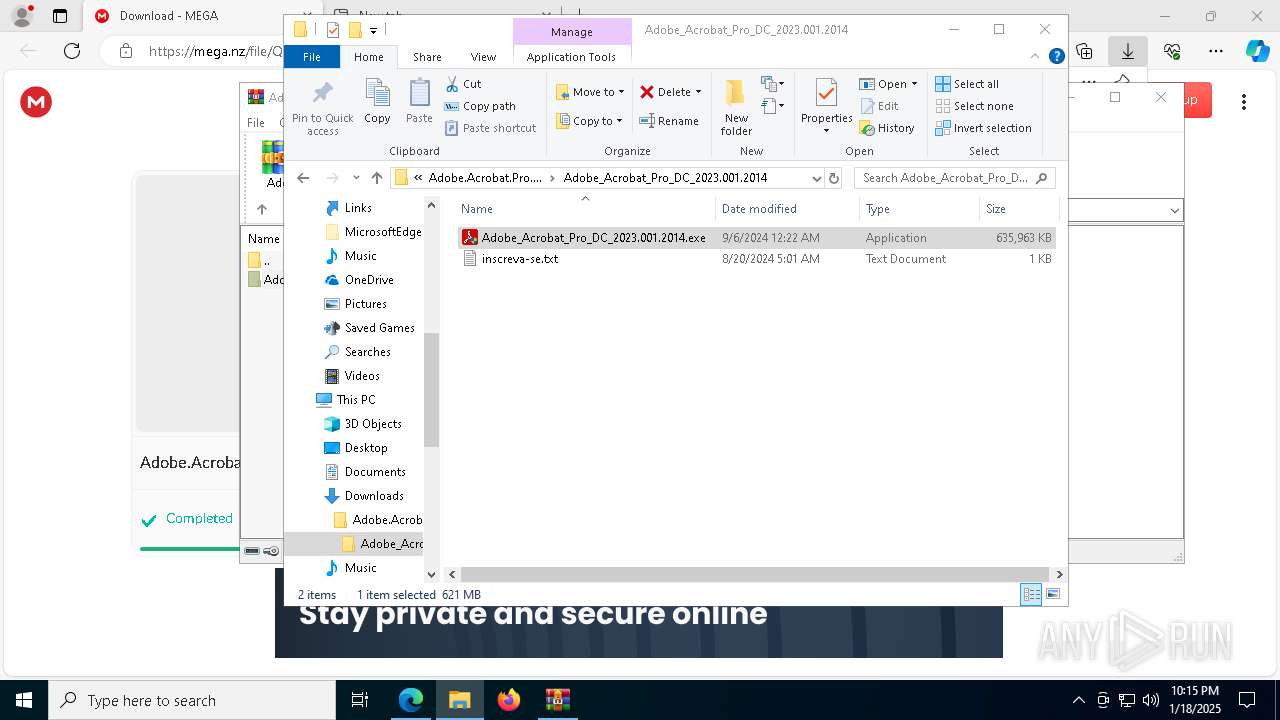Select Adobe_Acrobat_Pro_DC_2023.001.2014.exe file
1280x720 pixels.
[757, 238]
